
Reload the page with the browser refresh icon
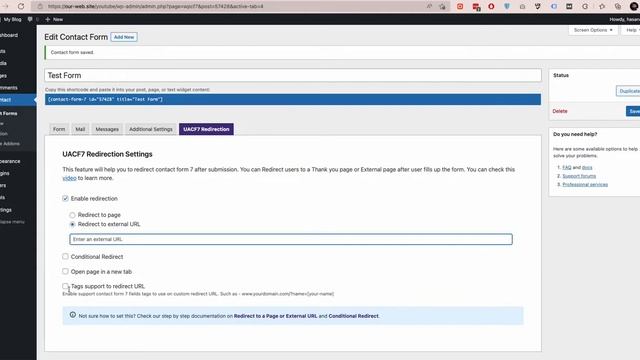pyautogui.click(x=21, y=6)
